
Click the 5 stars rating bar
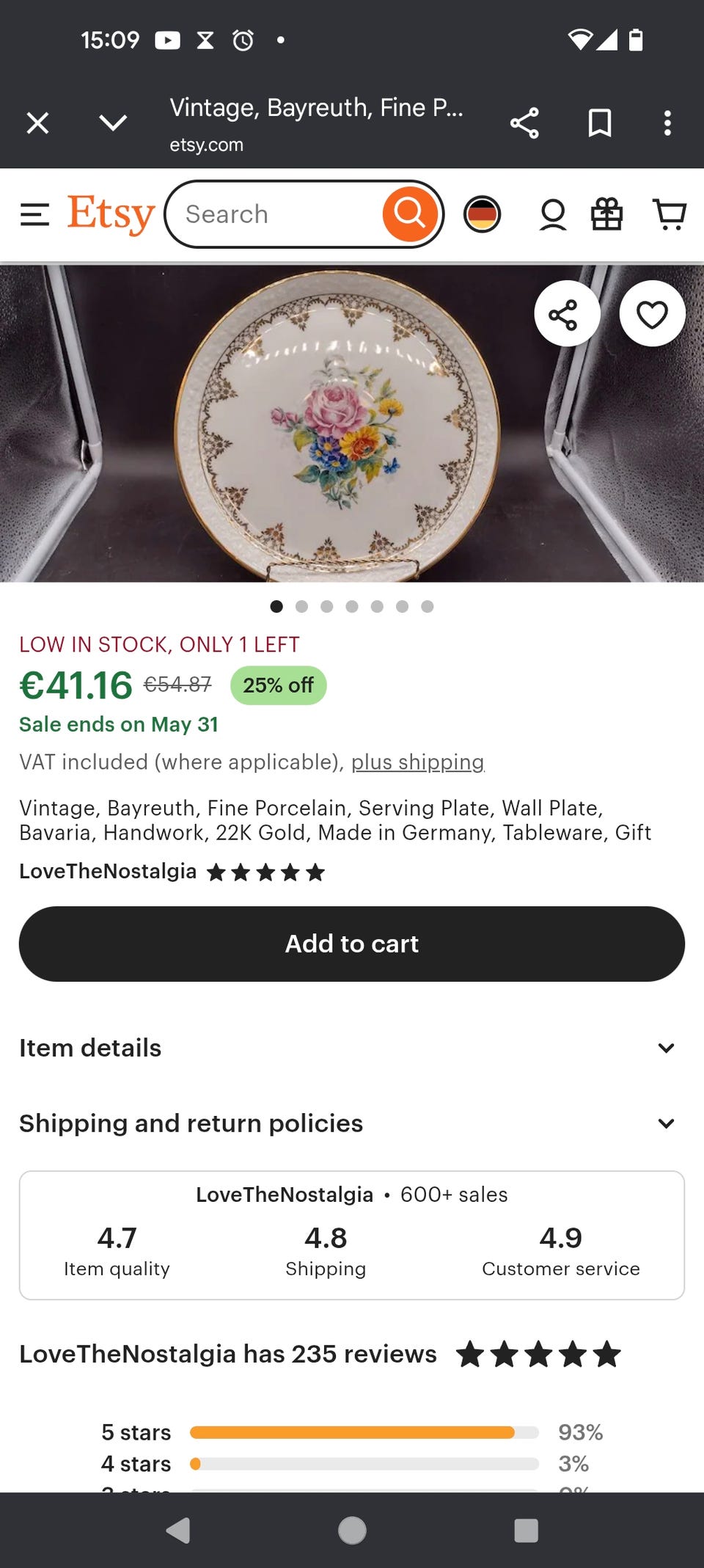pos(364,1432)
